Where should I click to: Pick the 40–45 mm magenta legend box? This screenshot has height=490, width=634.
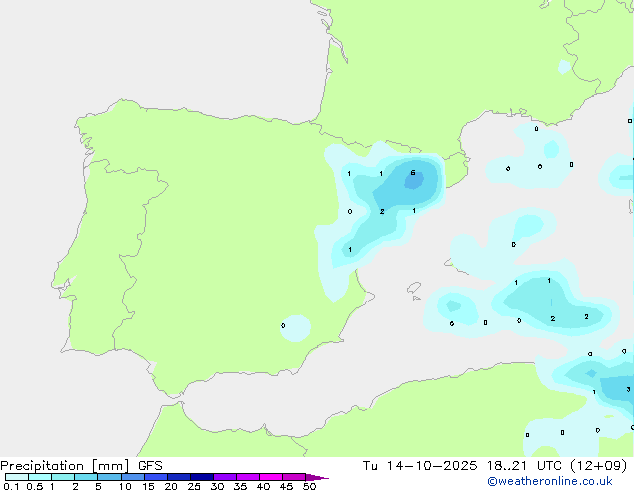(x=271, y=477)
